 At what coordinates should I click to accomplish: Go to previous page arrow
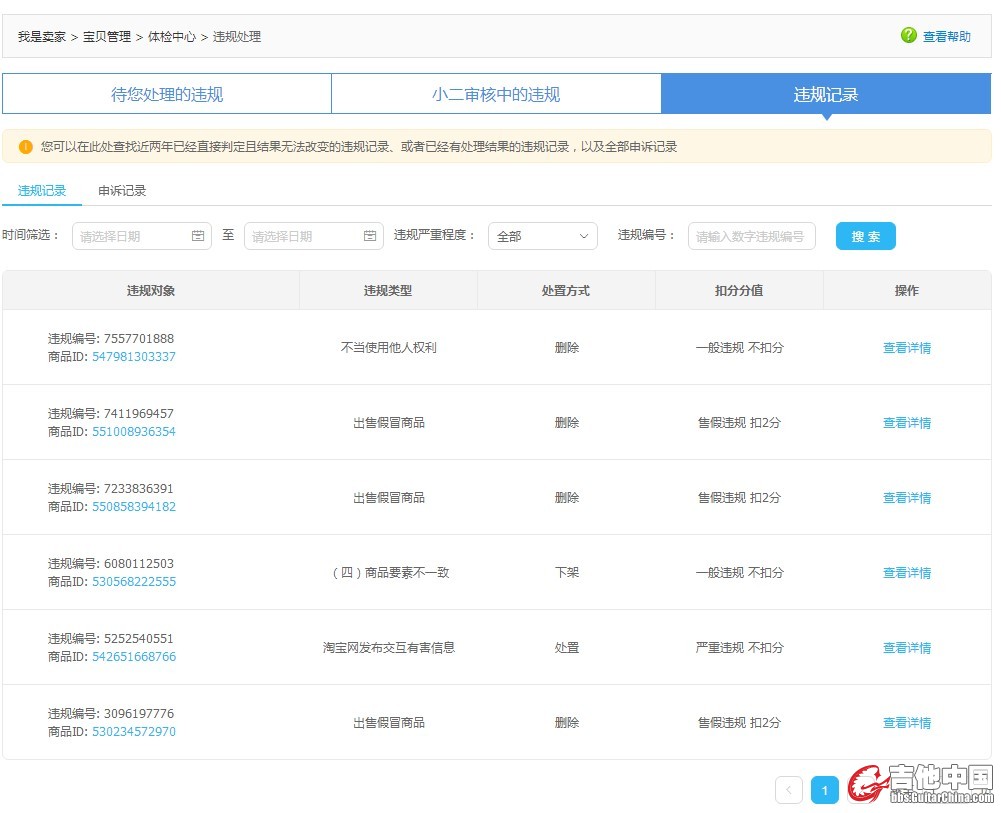(788, 790)
